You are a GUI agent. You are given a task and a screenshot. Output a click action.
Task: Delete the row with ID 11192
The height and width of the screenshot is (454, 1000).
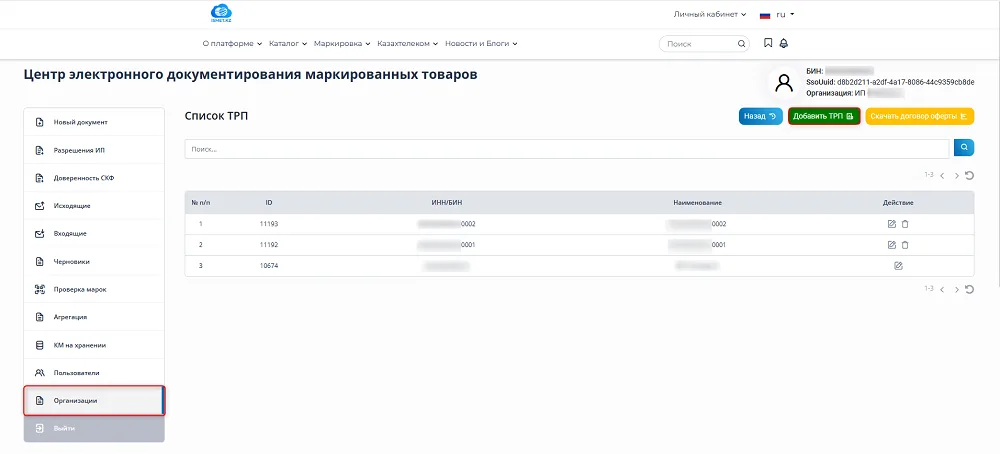tap(905, 245)
